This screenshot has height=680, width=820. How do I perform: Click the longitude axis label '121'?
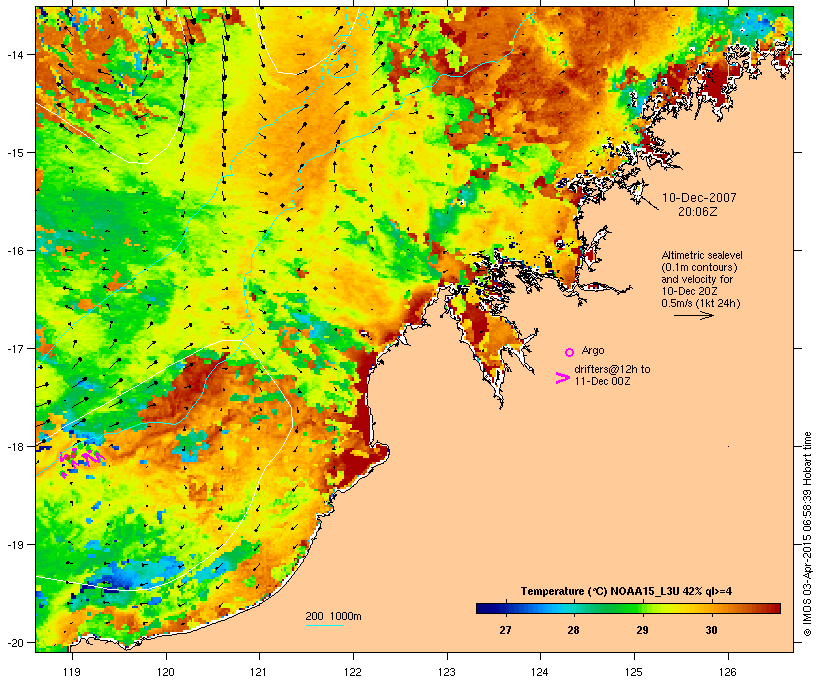[x=259, y=672]
